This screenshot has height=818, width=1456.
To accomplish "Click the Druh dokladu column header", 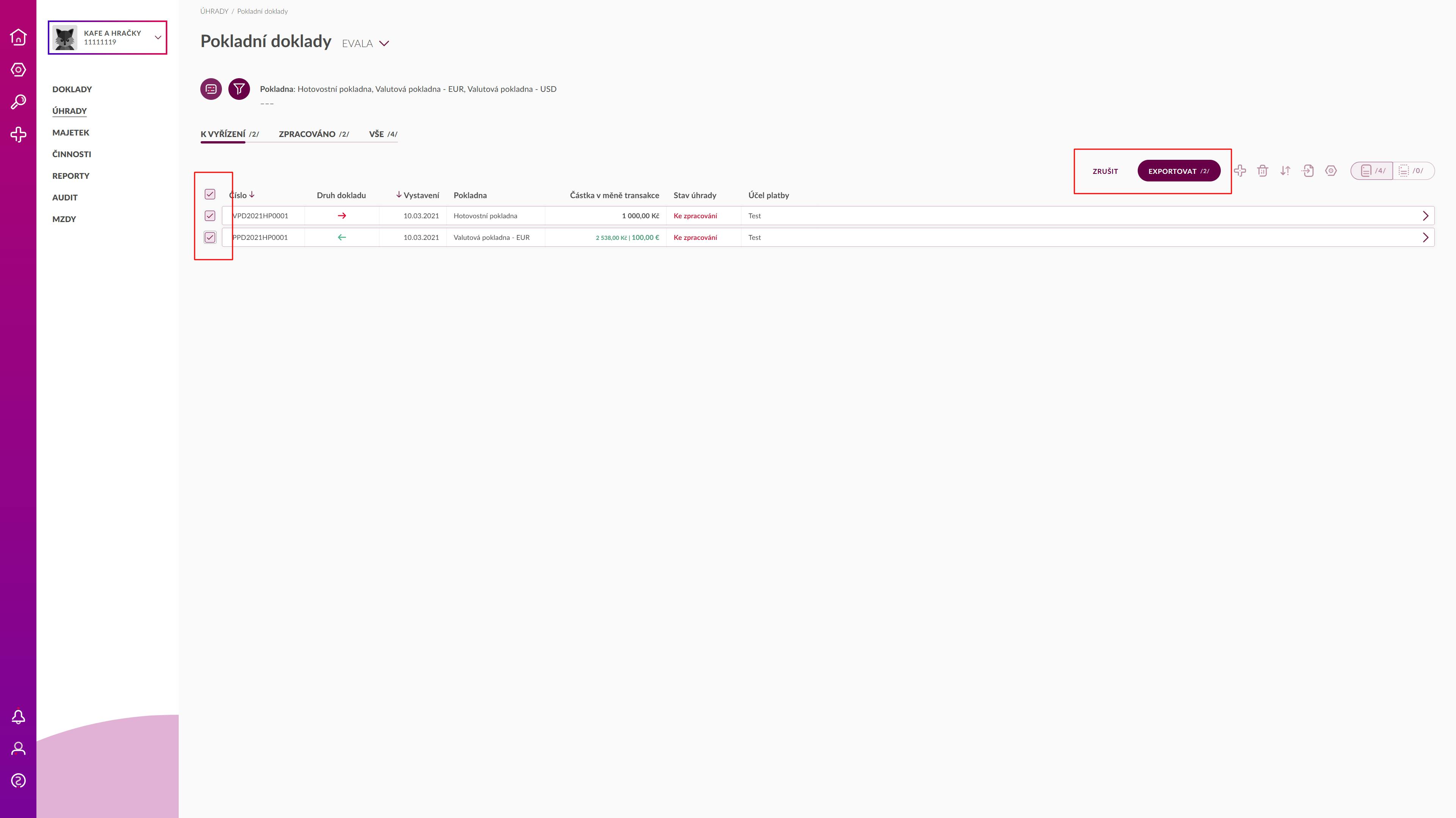I will pyautogui.click(x=341, y=195).
